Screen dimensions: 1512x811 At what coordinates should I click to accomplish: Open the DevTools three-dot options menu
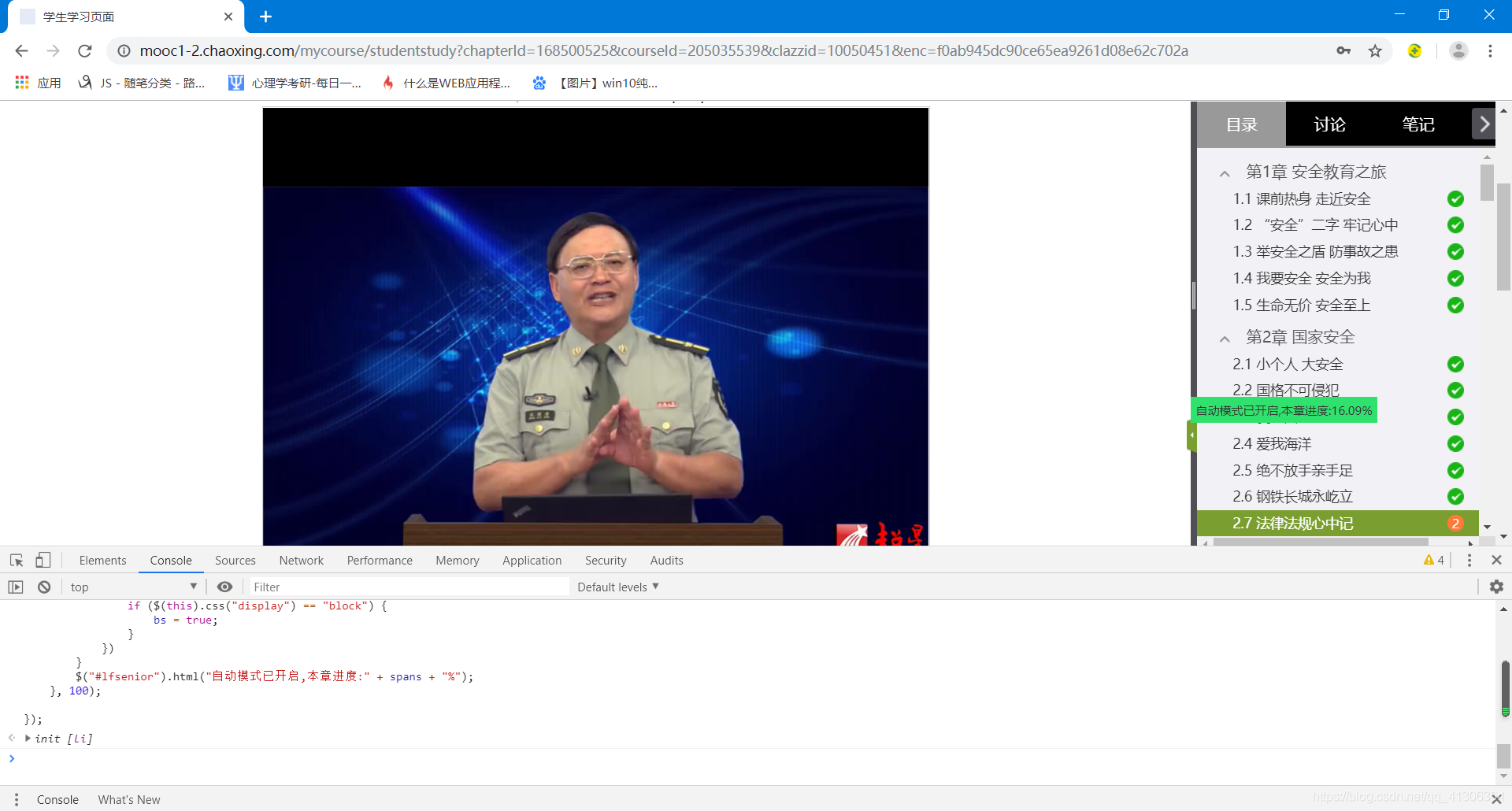coord(1469,560)
